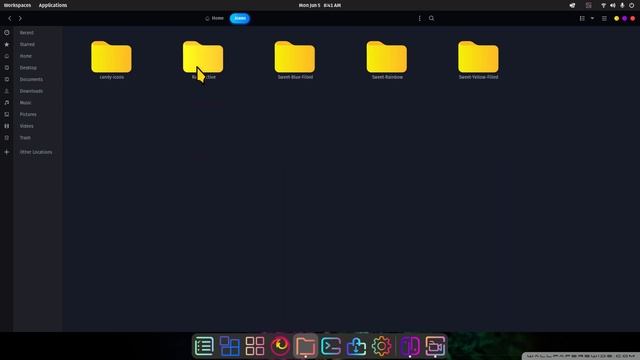This screenshot has width=640, height=360.
Task: Launch the terminal from the dock
Action: click(331, 346)
